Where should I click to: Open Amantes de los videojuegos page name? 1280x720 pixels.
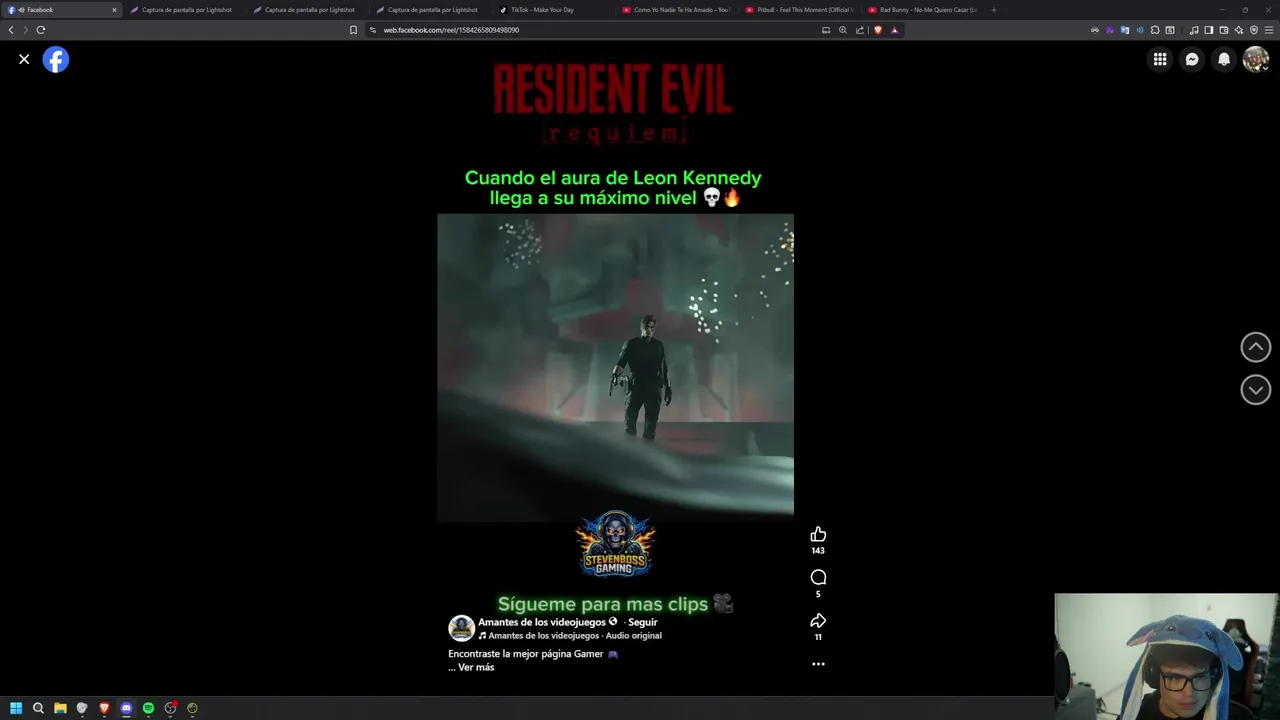541,622
